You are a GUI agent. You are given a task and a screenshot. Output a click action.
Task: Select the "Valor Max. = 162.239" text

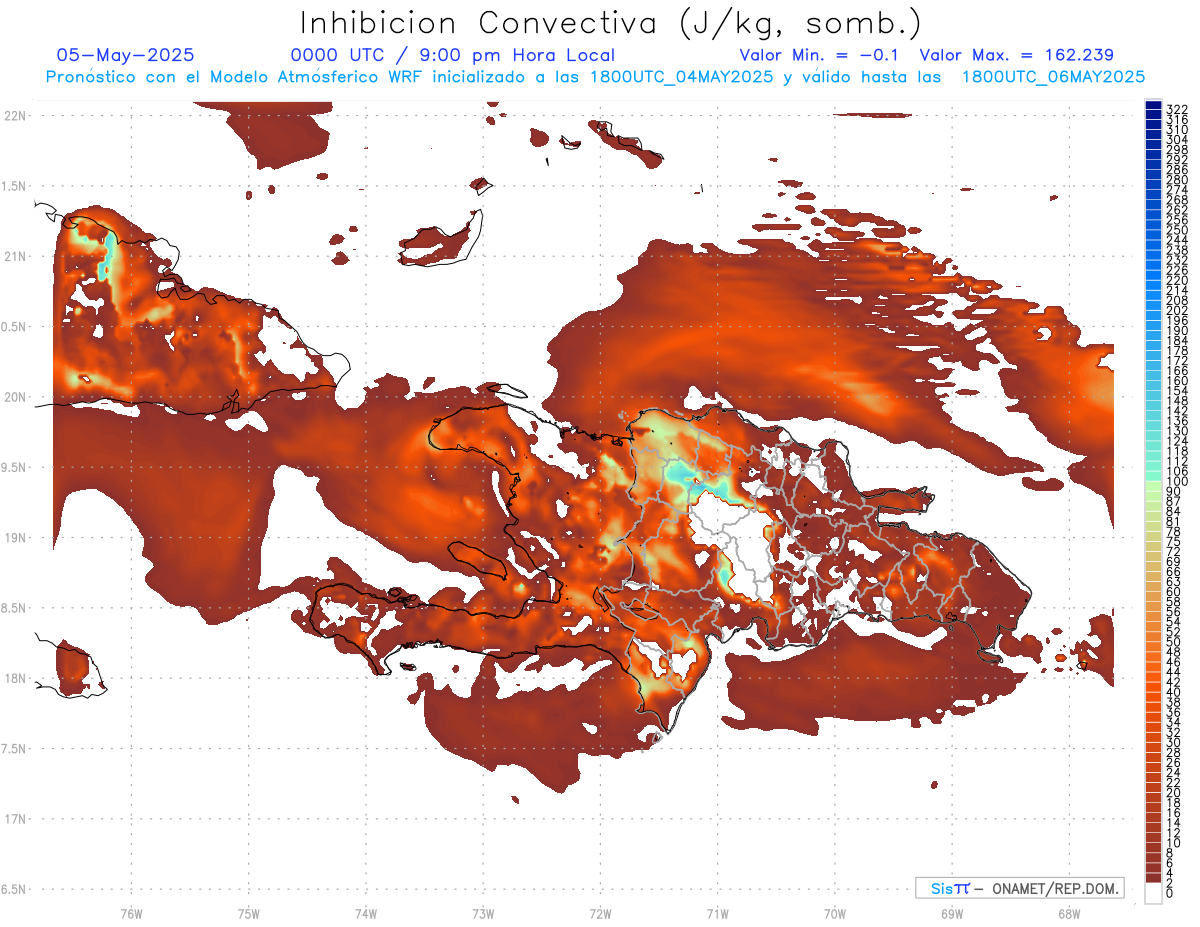tap(1016, 55)
